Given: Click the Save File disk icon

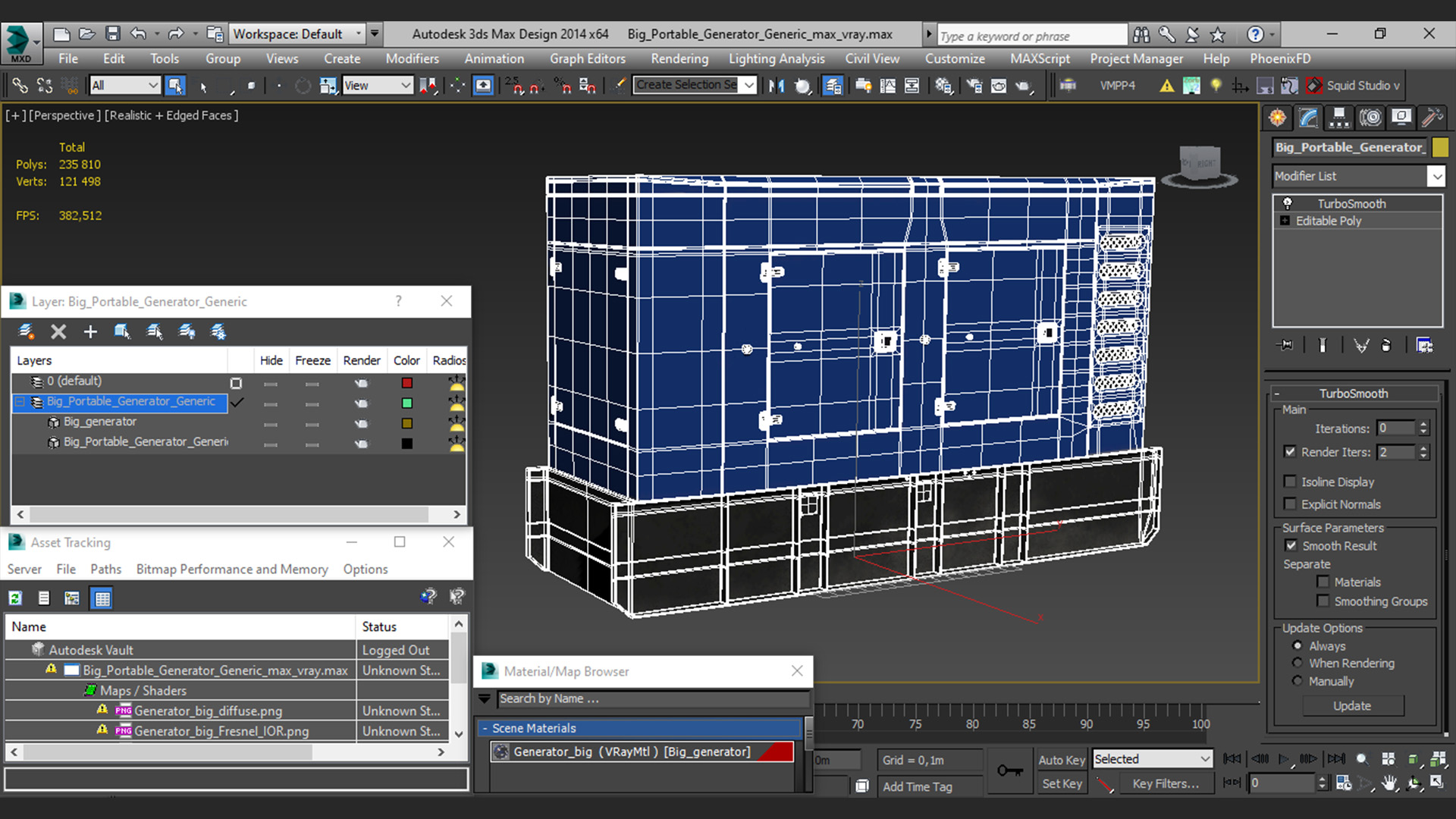Looking at the screenshot, I should [x=113, y=34].
